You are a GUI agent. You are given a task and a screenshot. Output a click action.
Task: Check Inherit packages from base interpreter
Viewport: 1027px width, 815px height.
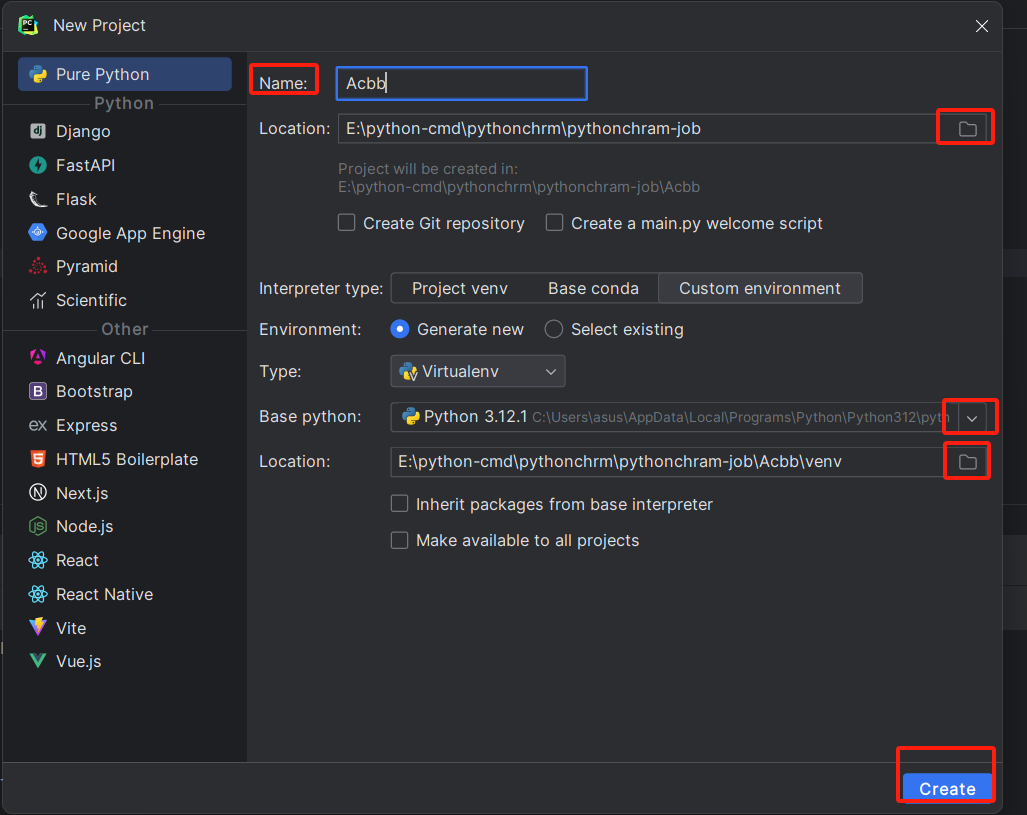(x=400, y=504)
